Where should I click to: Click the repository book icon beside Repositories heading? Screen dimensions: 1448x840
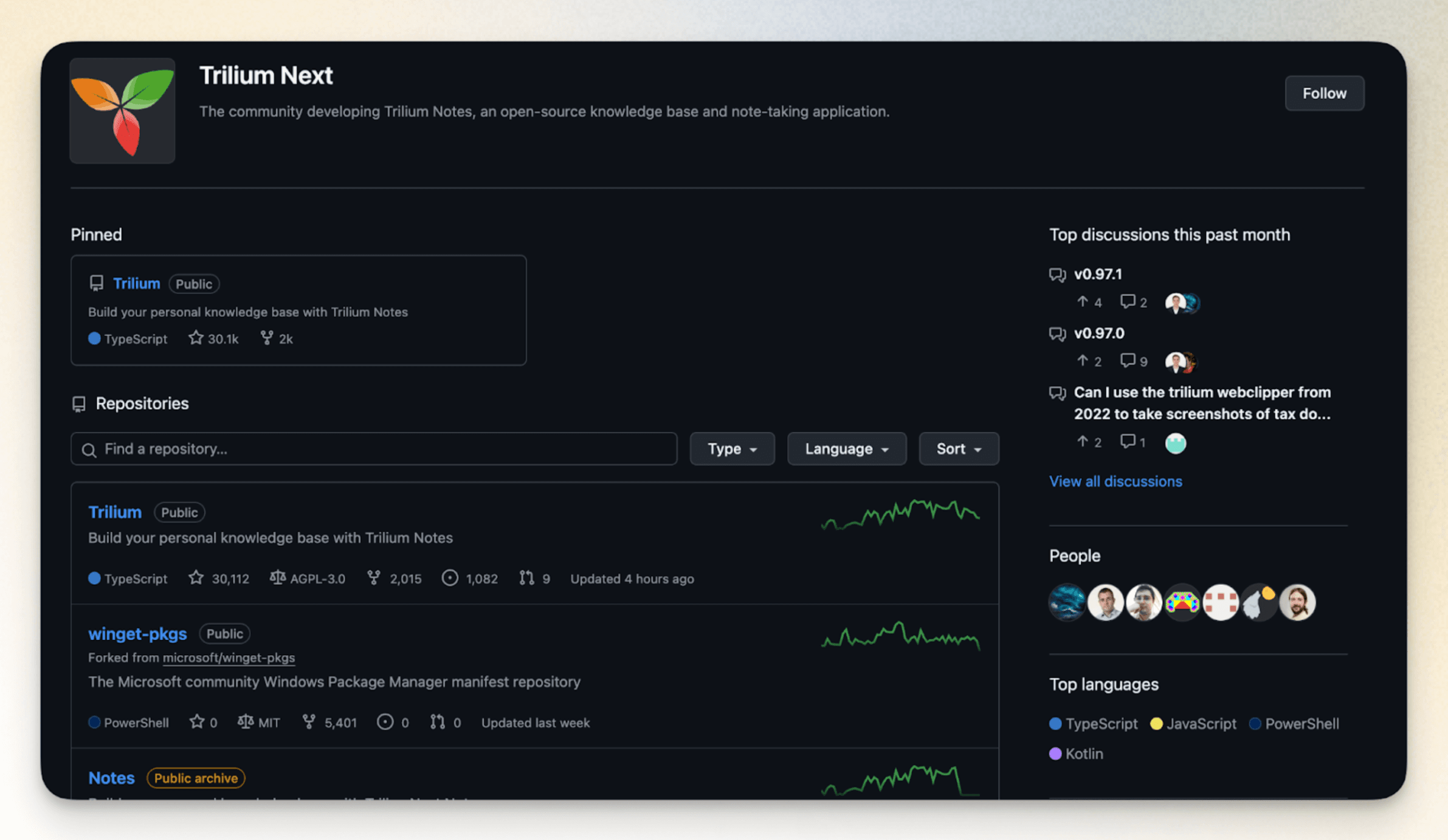[x=80, y=403]
